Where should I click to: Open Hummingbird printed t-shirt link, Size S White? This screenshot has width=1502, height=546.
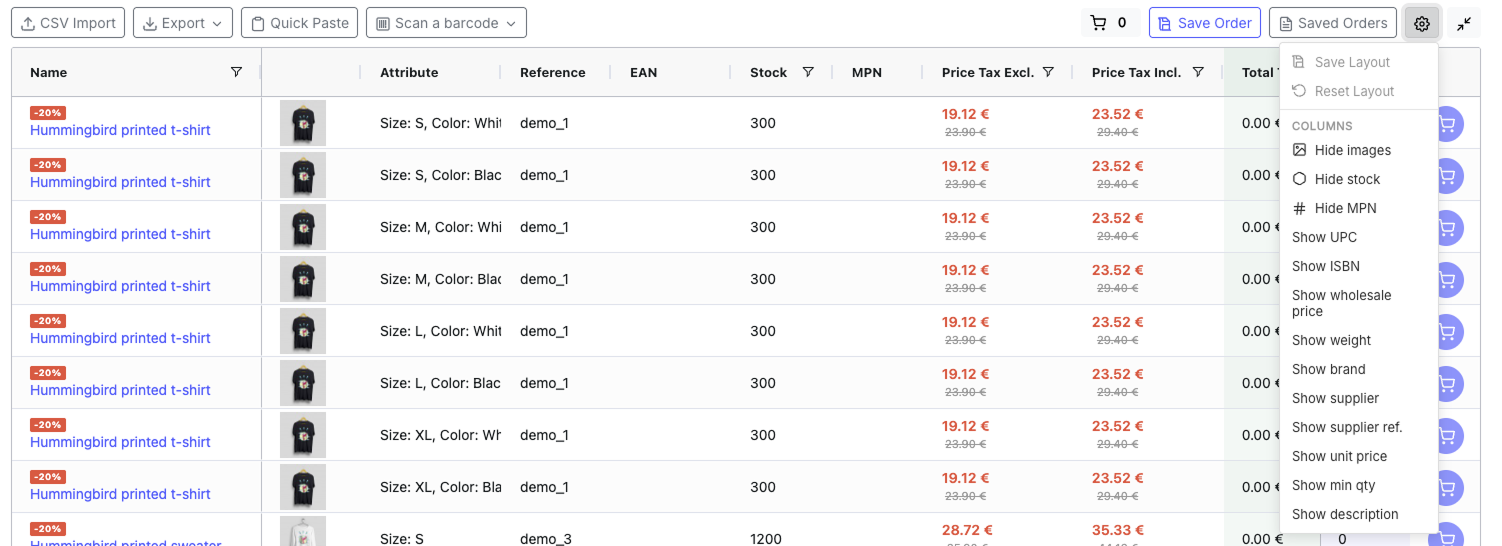point(120,130)
